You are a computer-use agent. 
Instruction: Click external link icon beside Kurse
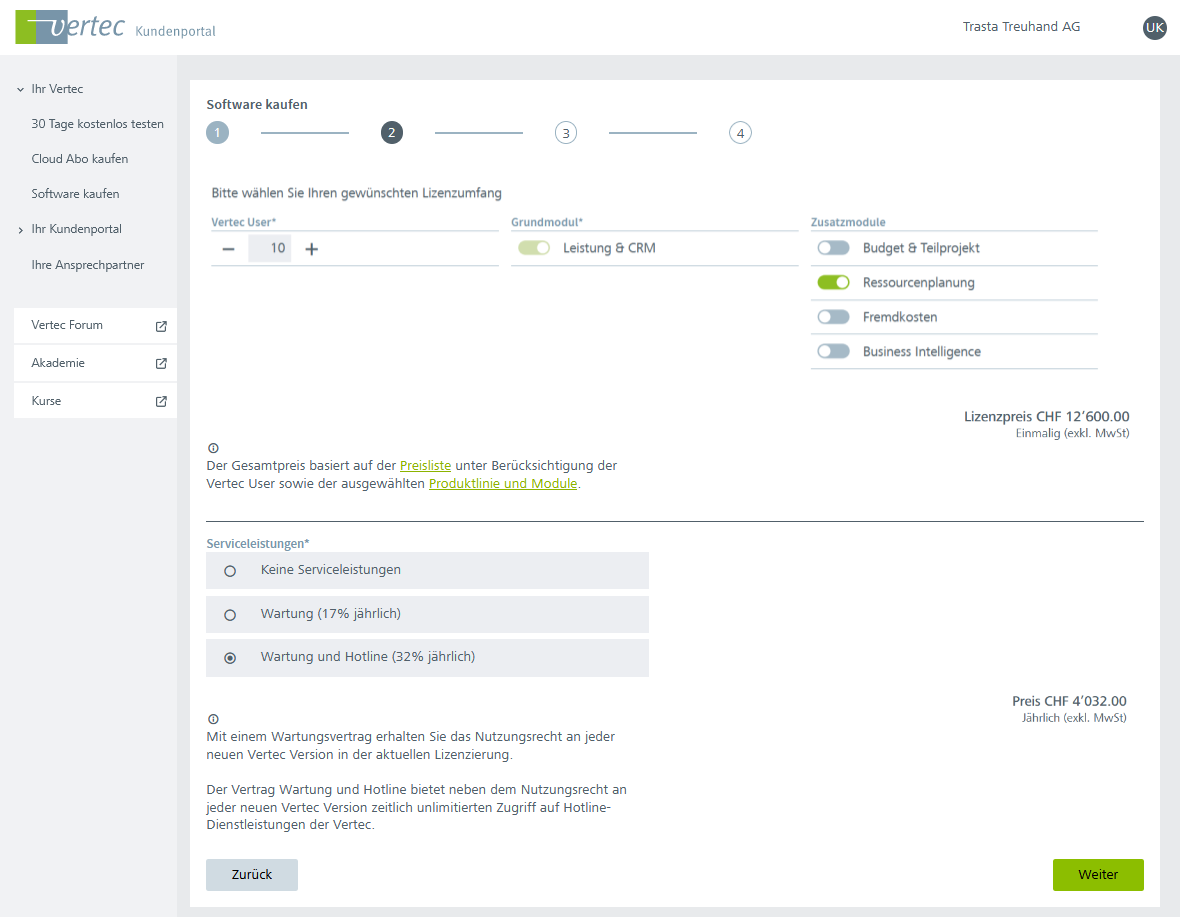[161, 402]
